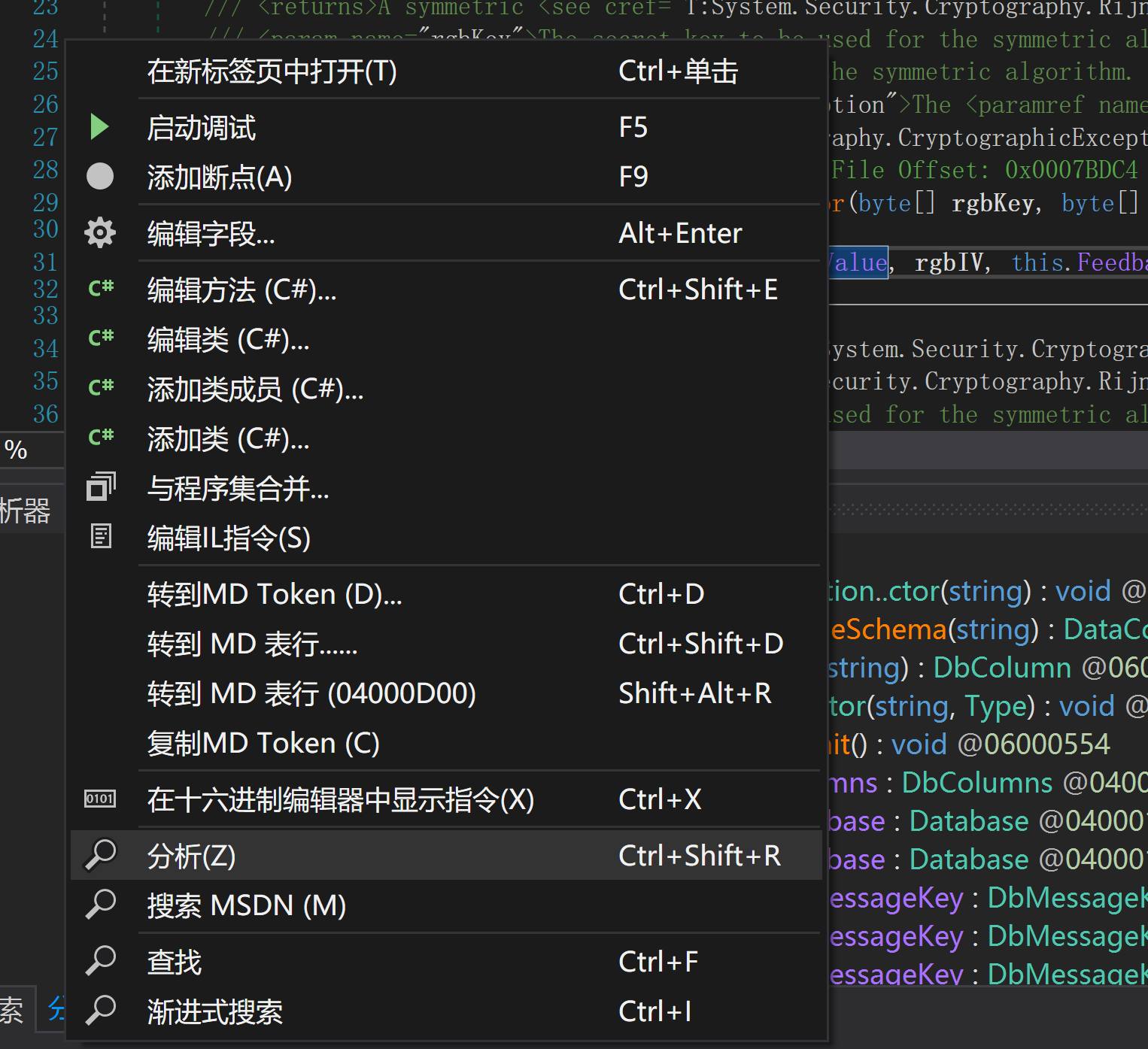
Task: Click the document icon beside 编辑IL指令
Action: coord(101,537)
